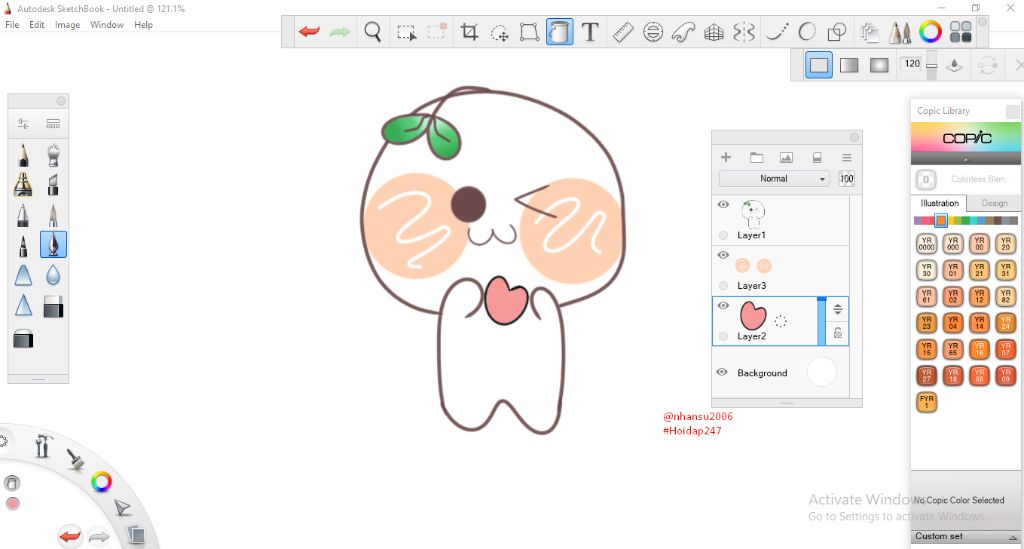Click the layer opacity value 100
Image resolution: width=1024 pixels, height=549 pixels.
(x=846, y=178)
